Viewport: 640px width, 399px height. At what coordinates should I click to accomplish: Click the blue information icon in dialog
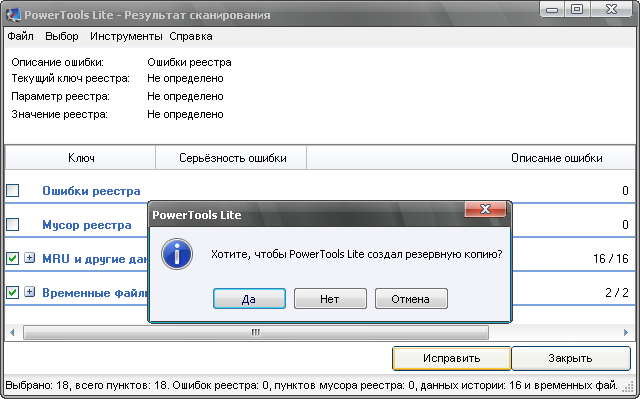tap(177, 254)
